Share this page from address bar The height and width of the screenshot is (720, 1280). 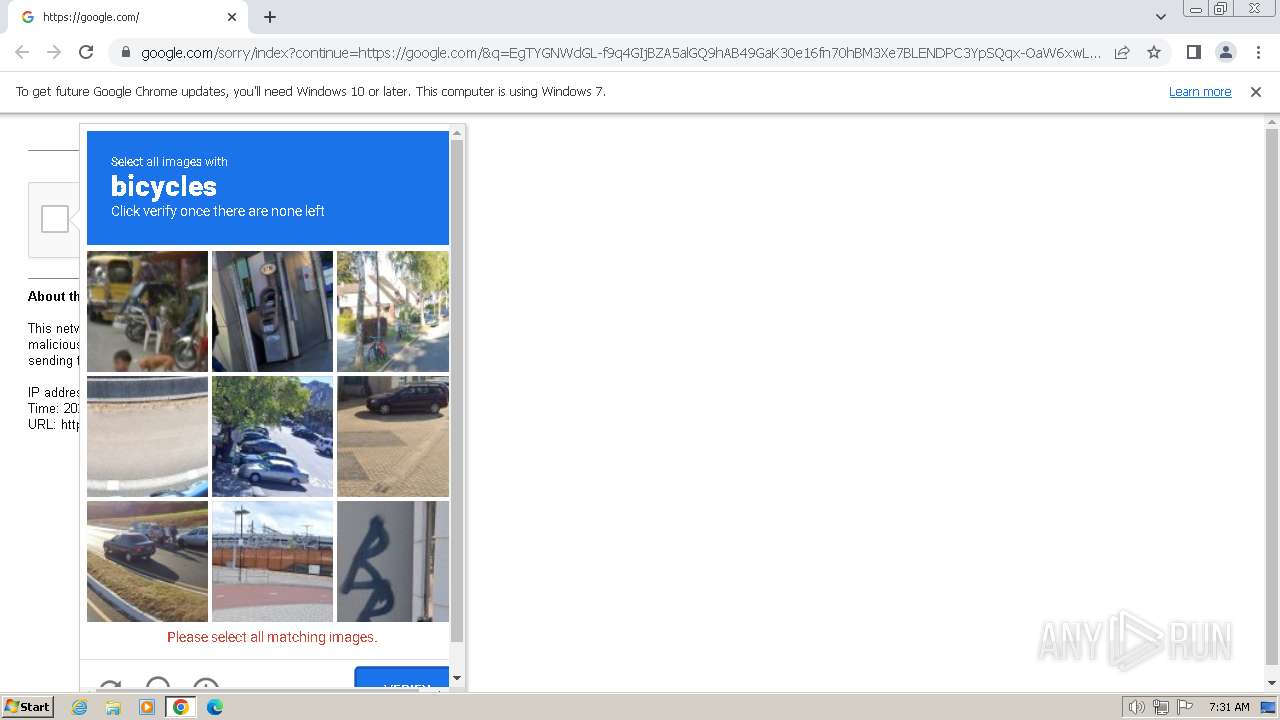tap(1122, 52)
